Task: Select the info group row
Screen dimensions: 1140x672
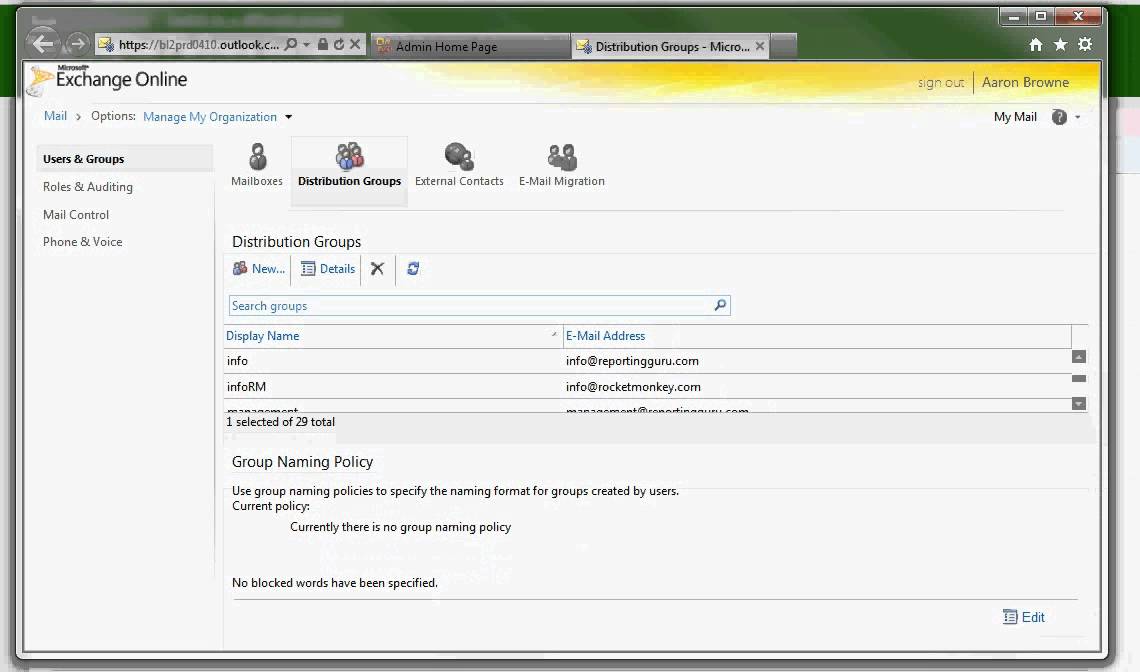Action: point(647,361)
